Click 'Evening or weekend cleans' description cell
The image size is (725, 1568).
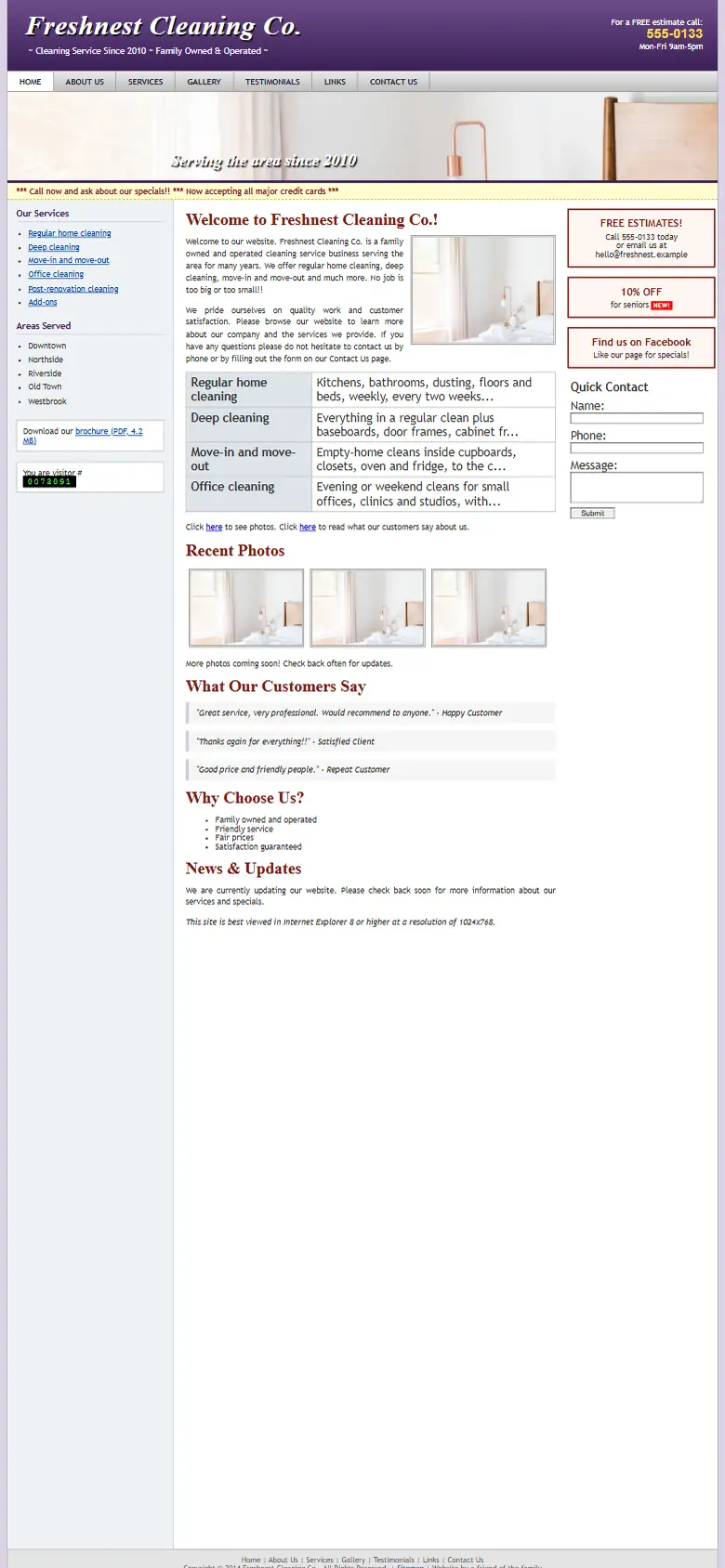click(434, 493)
